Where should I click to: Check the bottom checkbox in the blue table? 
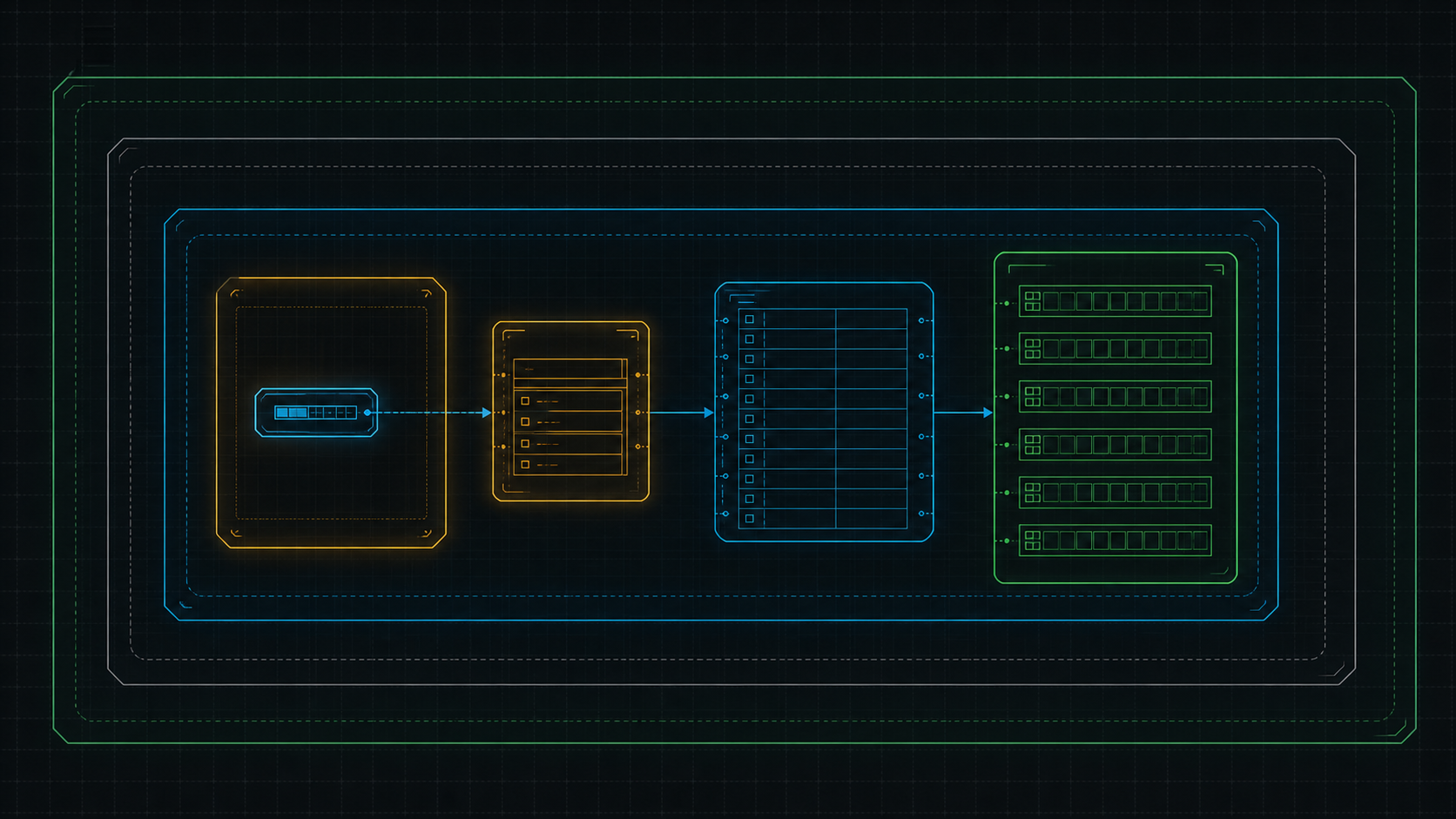pos(749,519)
